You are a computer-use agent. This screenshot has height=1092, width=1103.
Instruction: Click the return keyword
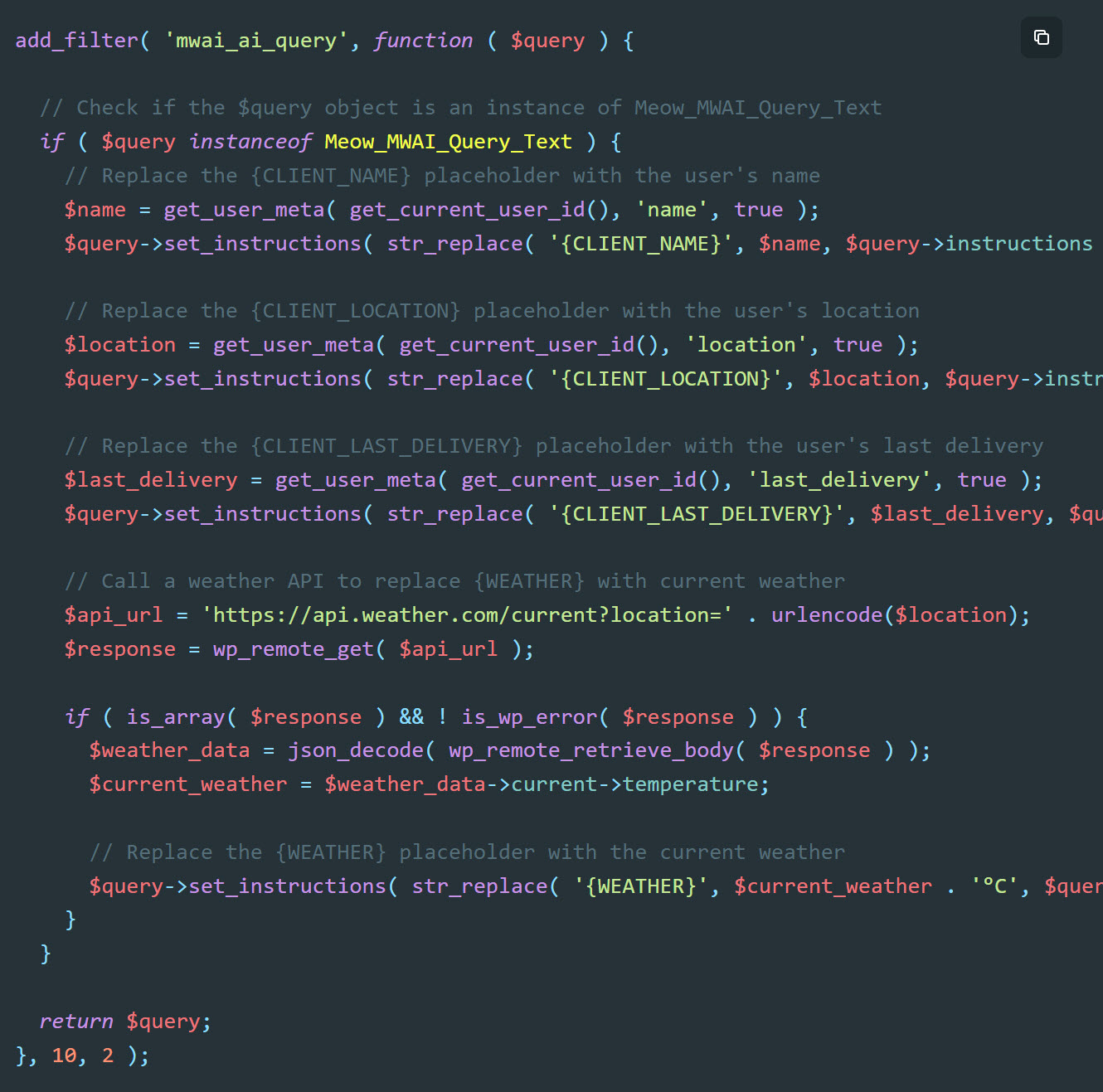[x=76, y=1022]
